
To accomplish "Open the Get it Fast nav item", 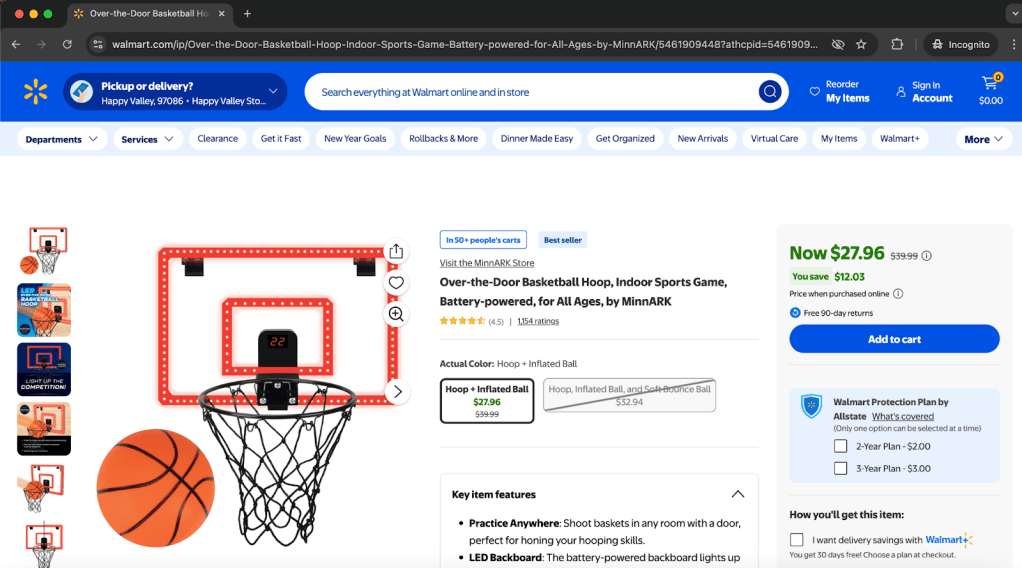I will tap(281, 139).
